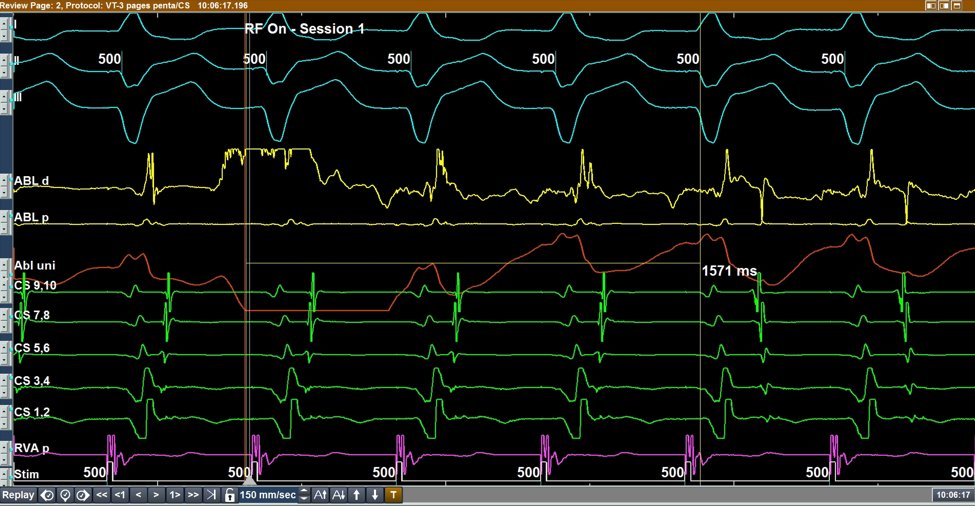Step back one page with <1
This screenshot has width=975, height=506.
(x=120, y=495)
